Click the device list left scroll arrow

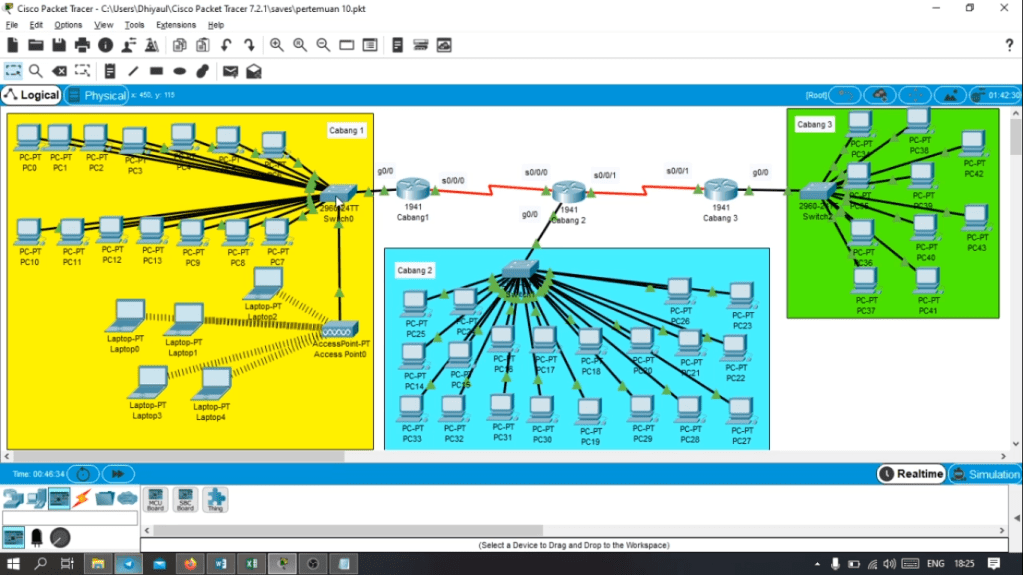point(147,530)
